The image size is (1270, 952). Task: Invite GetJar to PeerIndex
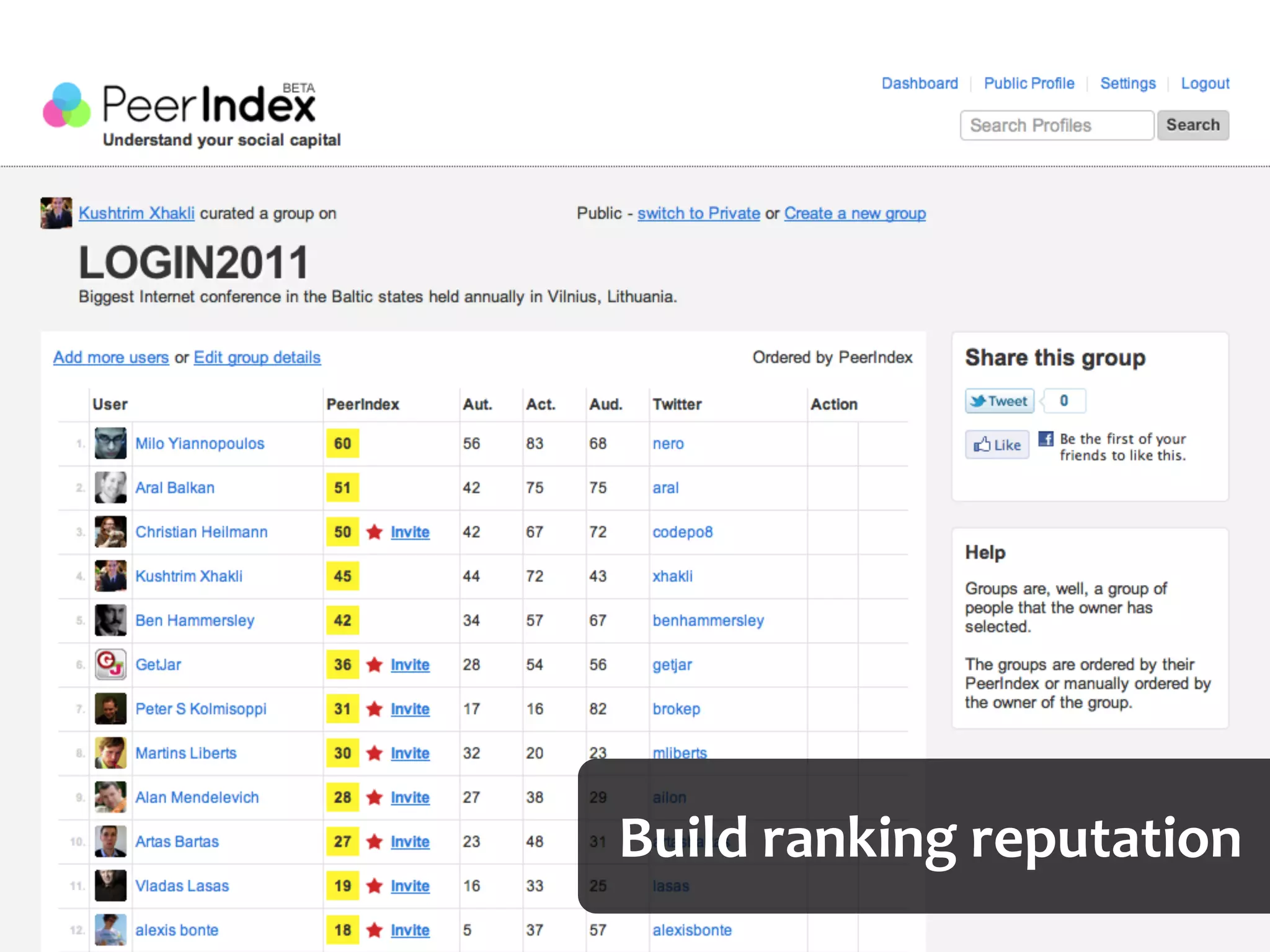(x=410, y=665)
